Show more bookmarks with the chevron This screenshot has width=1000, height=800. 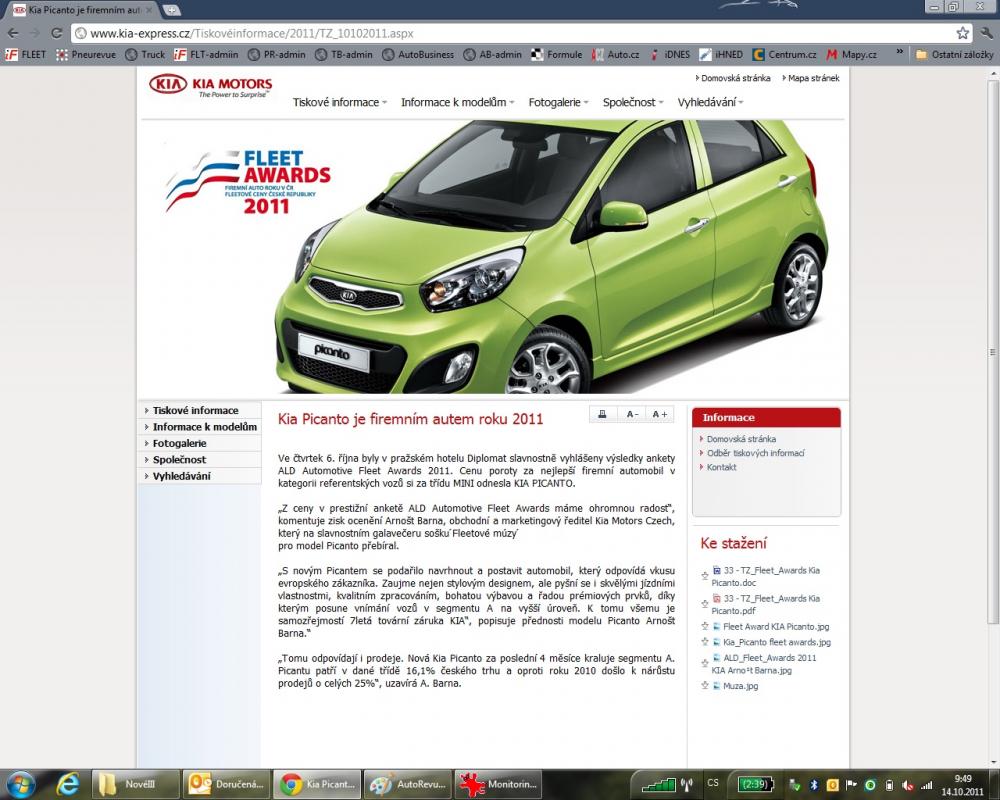(x=900, y=54)
